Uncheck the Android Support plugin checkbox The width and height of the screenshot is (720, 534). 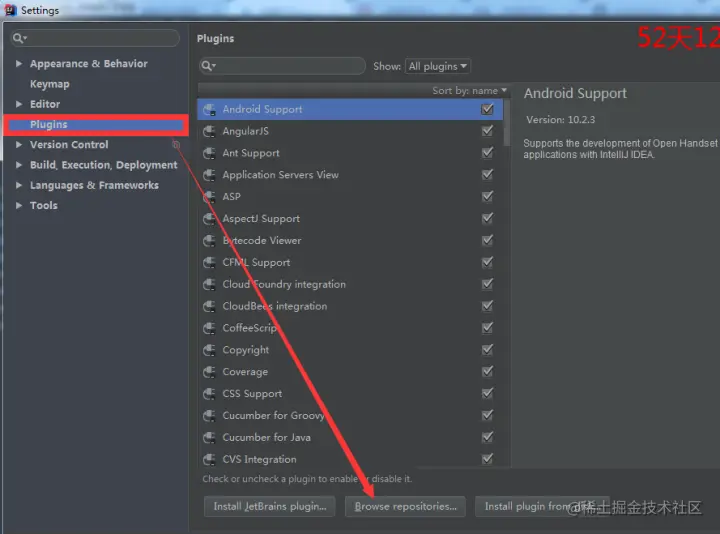tap(487, 109)
